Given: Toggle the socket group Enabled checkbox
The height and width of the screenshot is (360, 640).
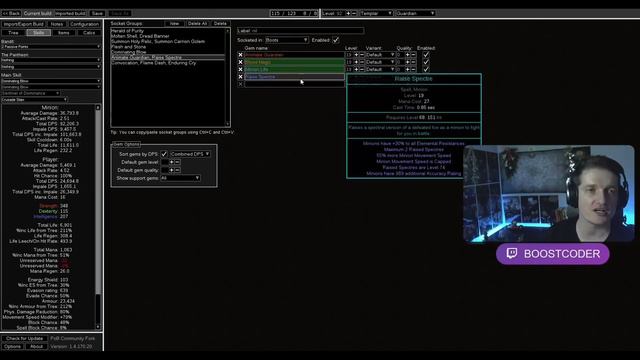Looking at the screenshot, I should coord(336,40).
